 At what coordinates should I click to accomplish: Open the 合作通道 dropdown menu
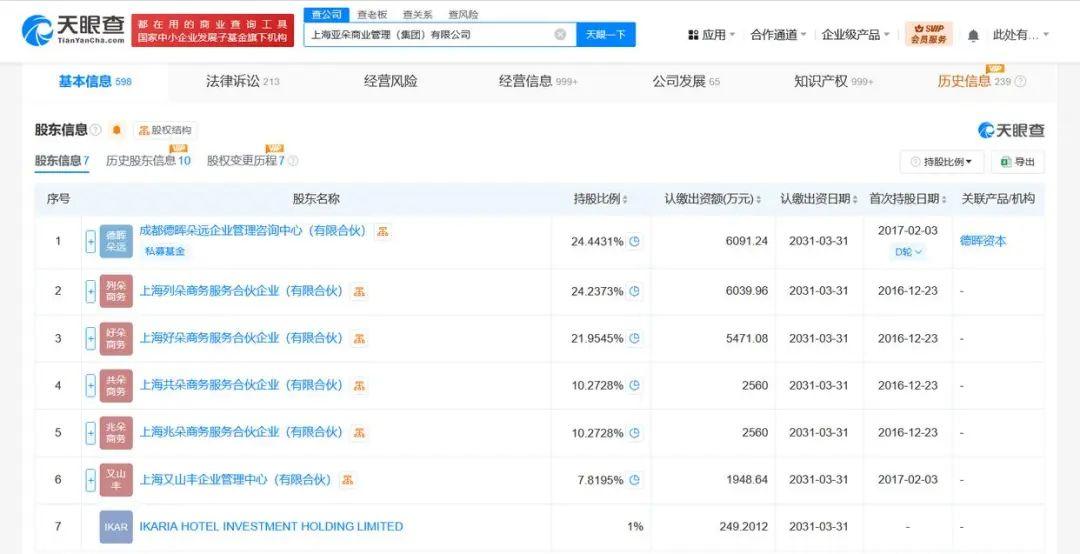[778, 34]
